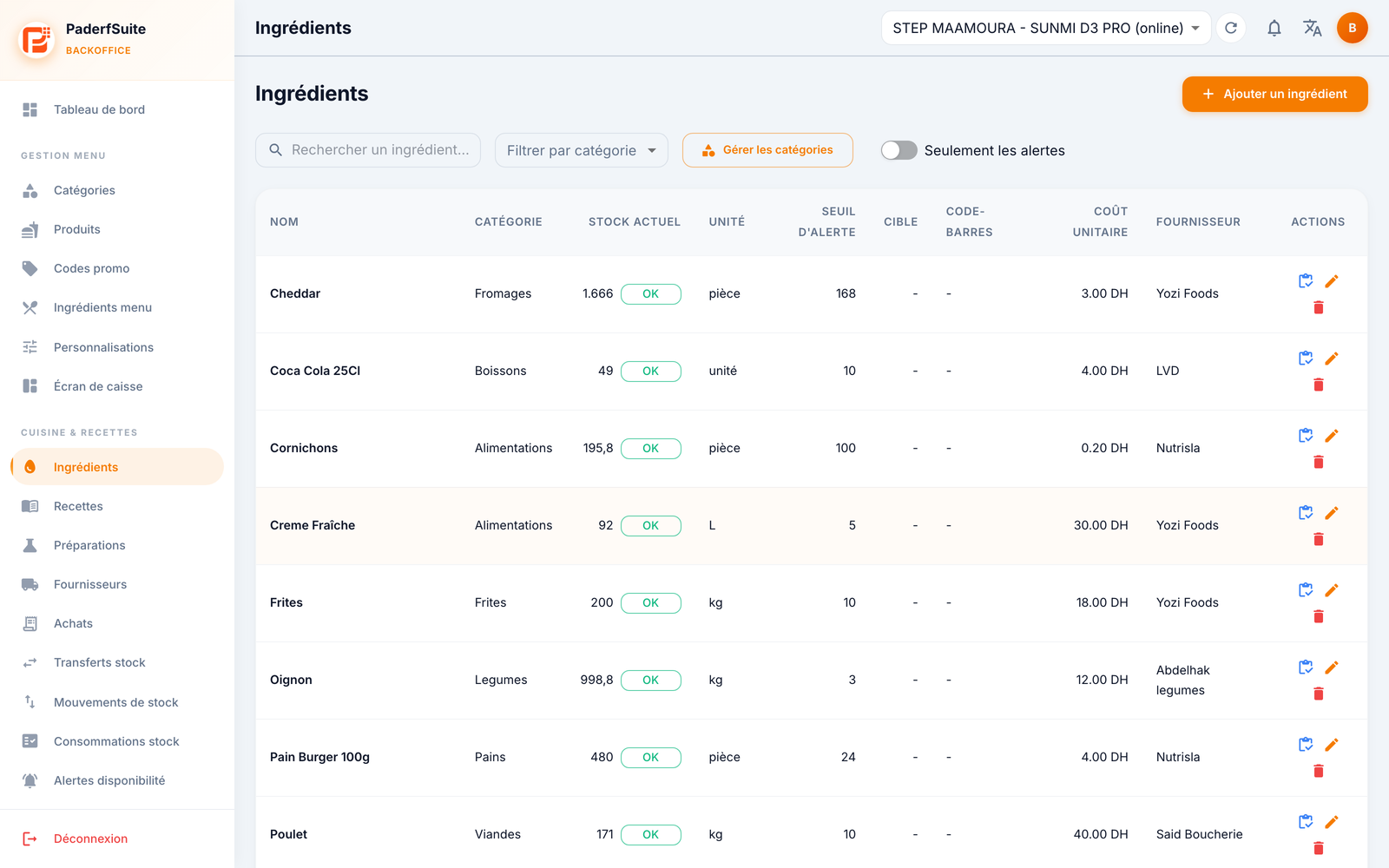Open the Filtrer par catégorie dropdown
The width and height of the screenshot is (1389, 868).
pos(582,150)
